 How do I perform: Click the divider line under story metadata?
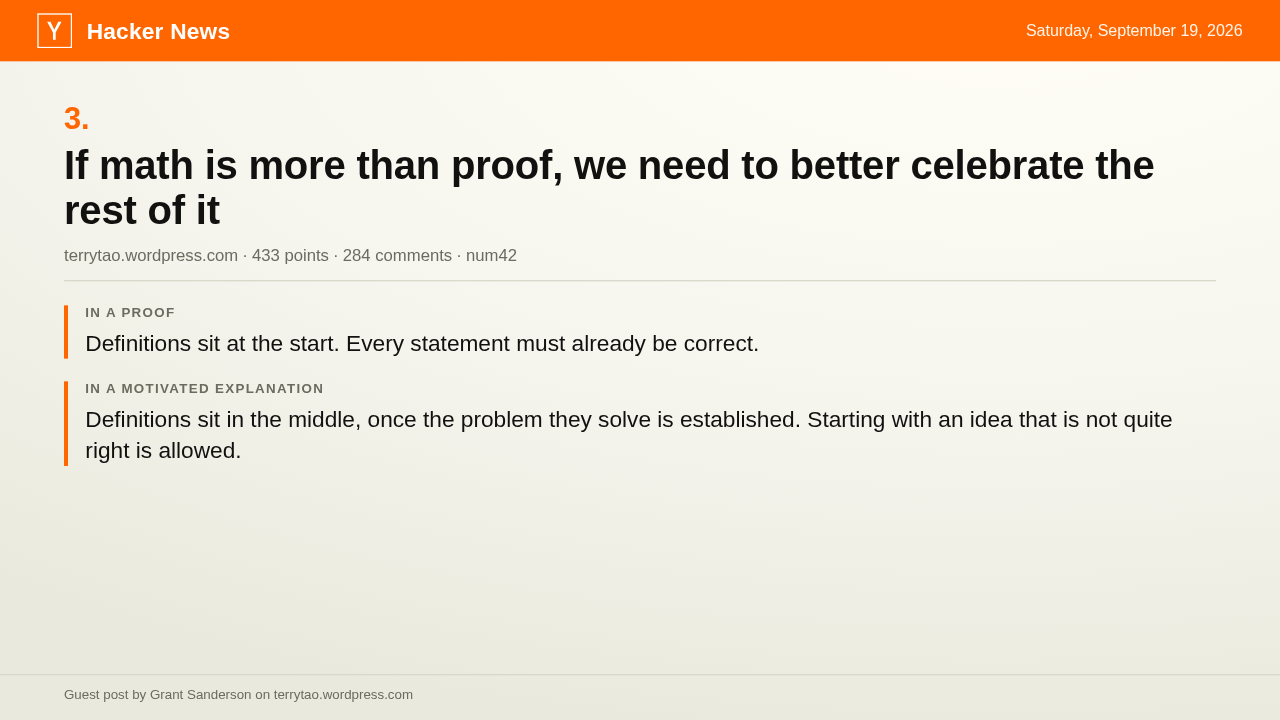pyautogui.click(x=640, y=281)
